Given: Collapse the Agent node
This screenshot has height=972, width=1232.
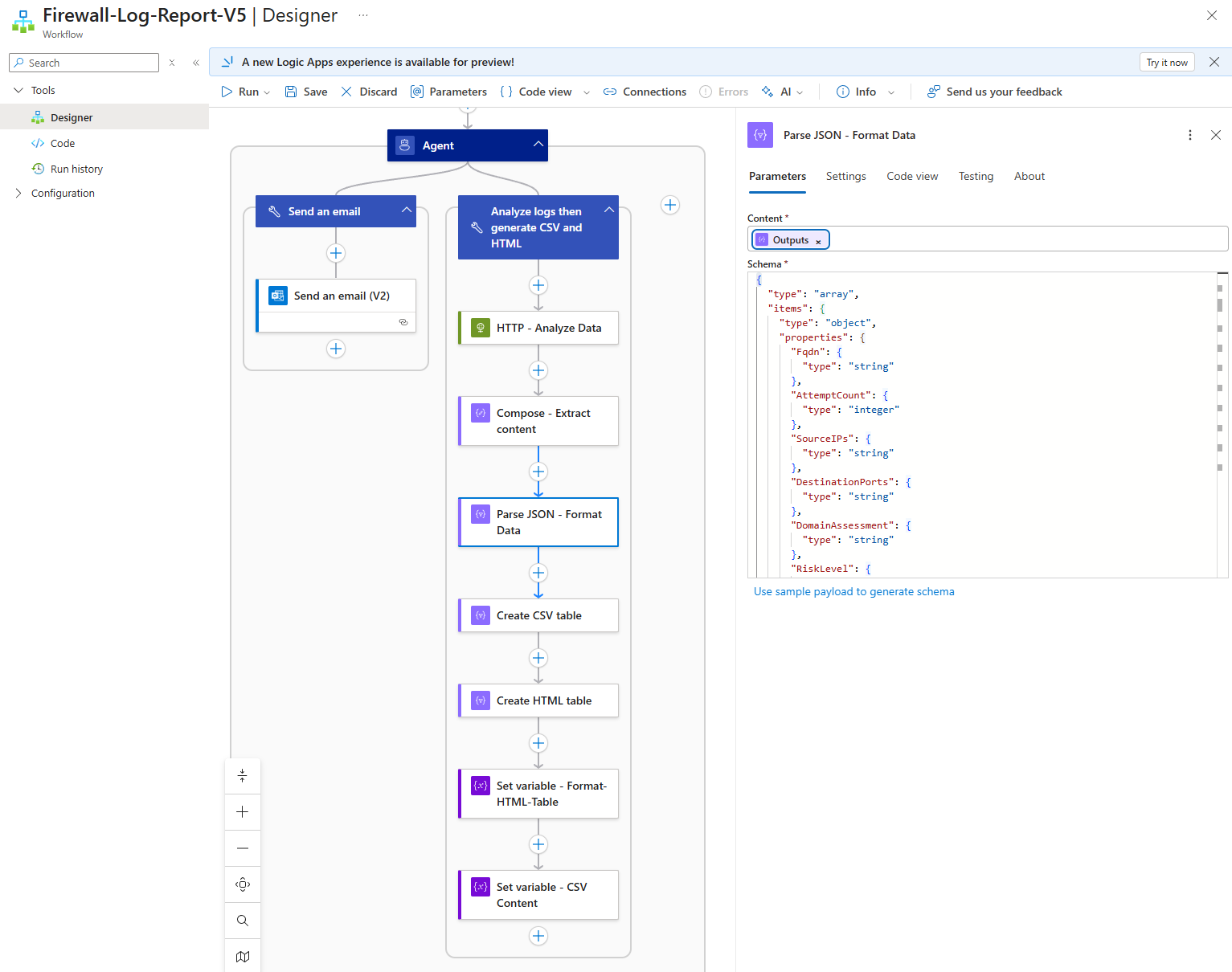Looking at the screenshot, I should coord(538,145).
